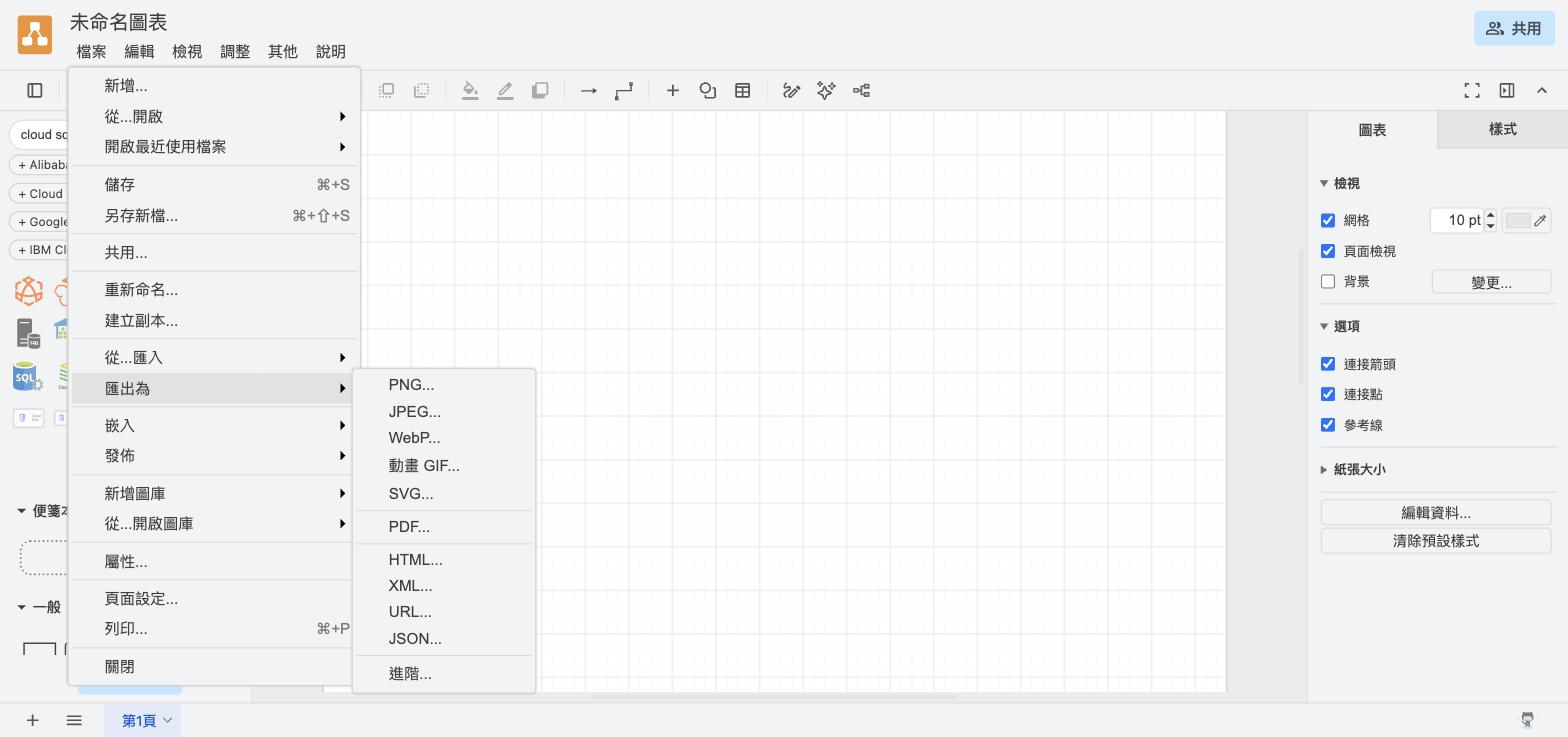Uncheck the 參考線 checkbox
The image size is (1568, 737).
1328,425
